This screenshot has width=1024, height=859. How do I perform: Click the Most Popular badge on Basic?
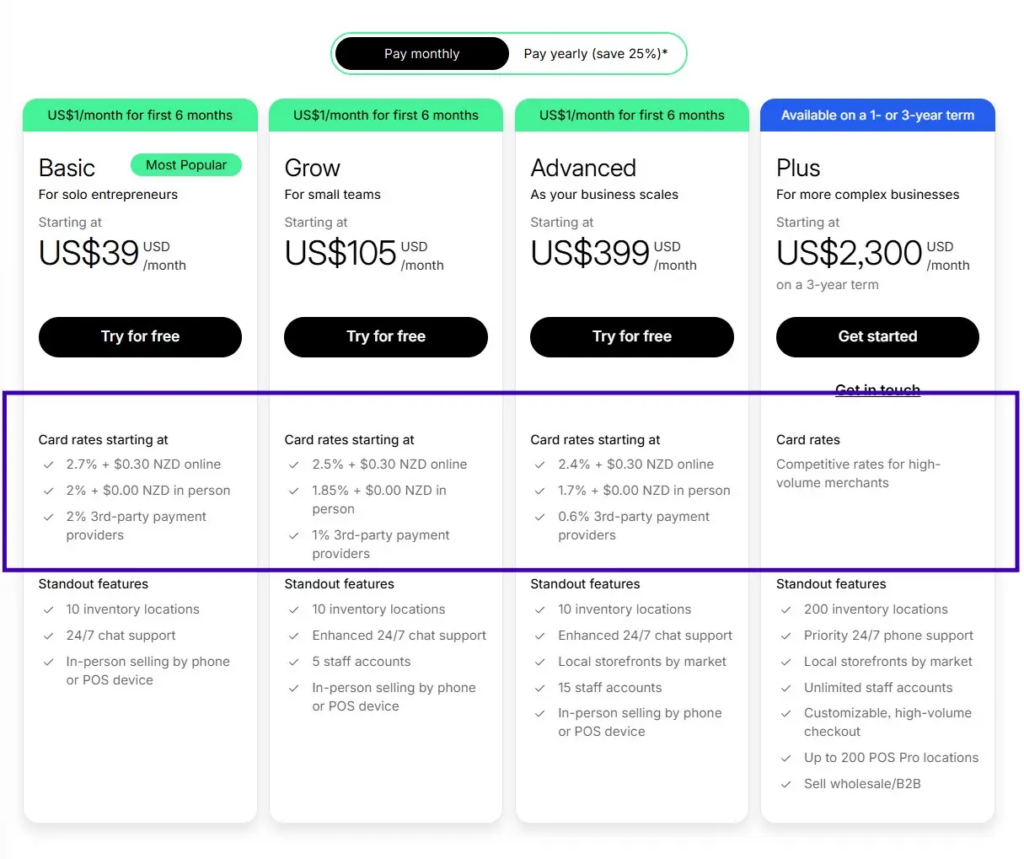[186, 164]
